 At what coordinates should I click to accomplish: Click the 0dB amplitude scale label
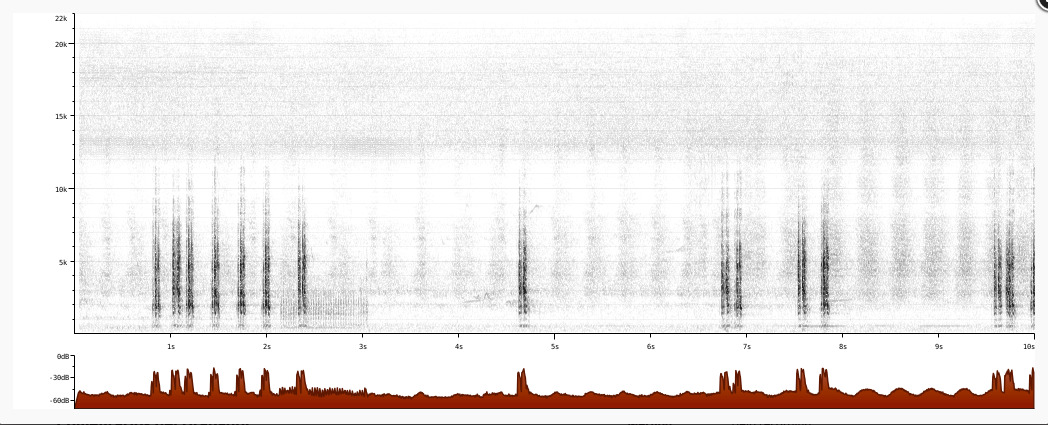61,358
